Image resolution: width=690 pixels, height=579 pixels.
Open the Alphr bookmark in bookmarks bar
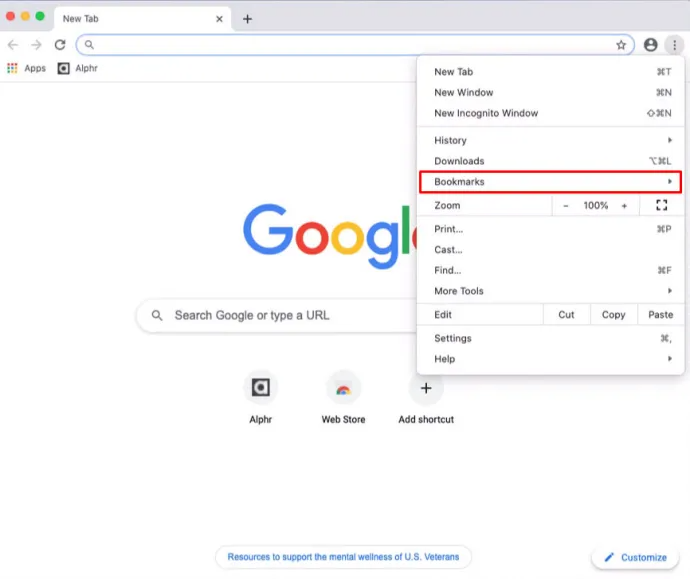click(x=77, y=68)
